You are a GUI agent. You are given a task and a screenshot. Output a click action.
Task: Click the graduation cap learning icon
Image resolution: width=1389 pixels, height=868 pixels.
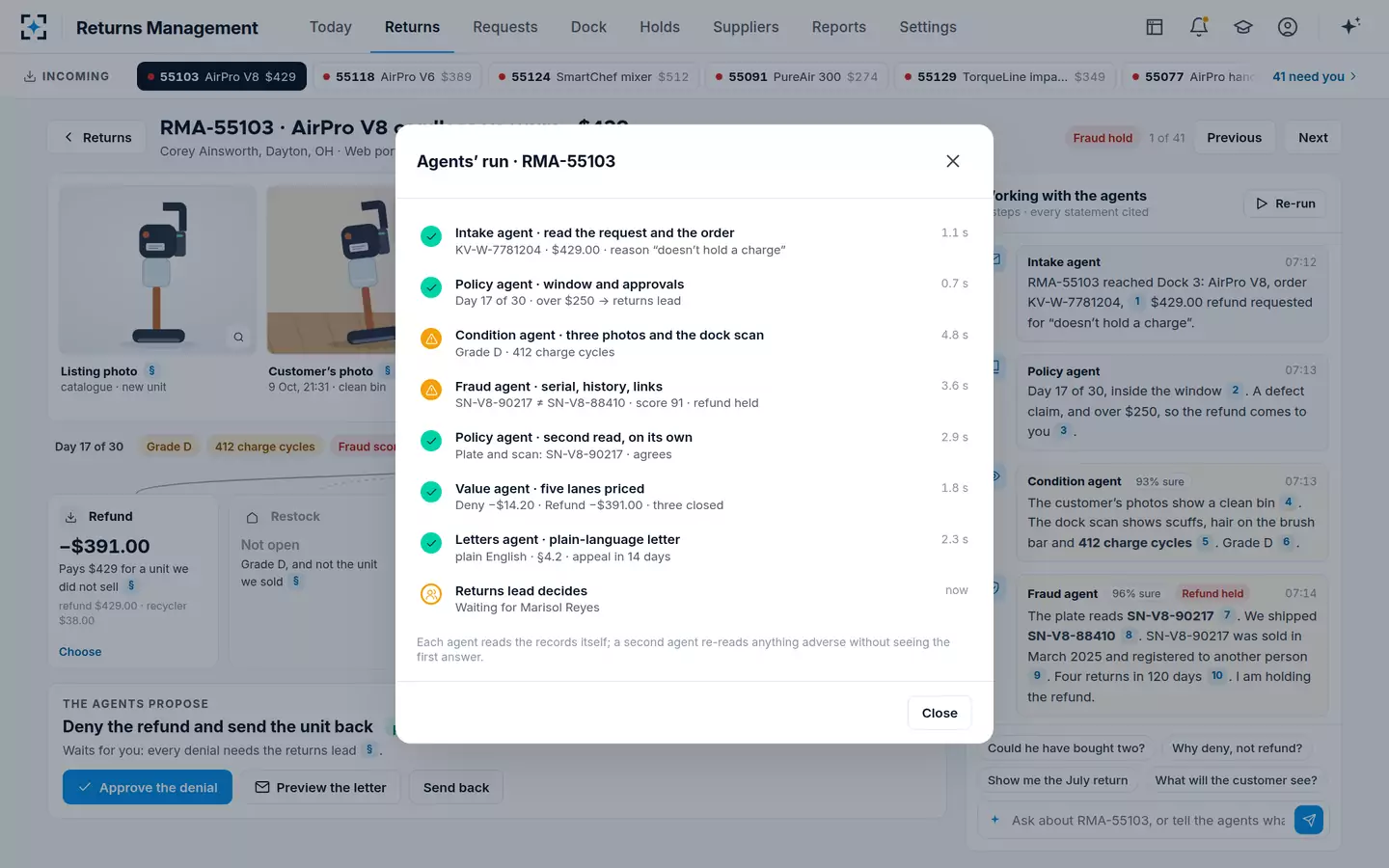[1243, 27]
